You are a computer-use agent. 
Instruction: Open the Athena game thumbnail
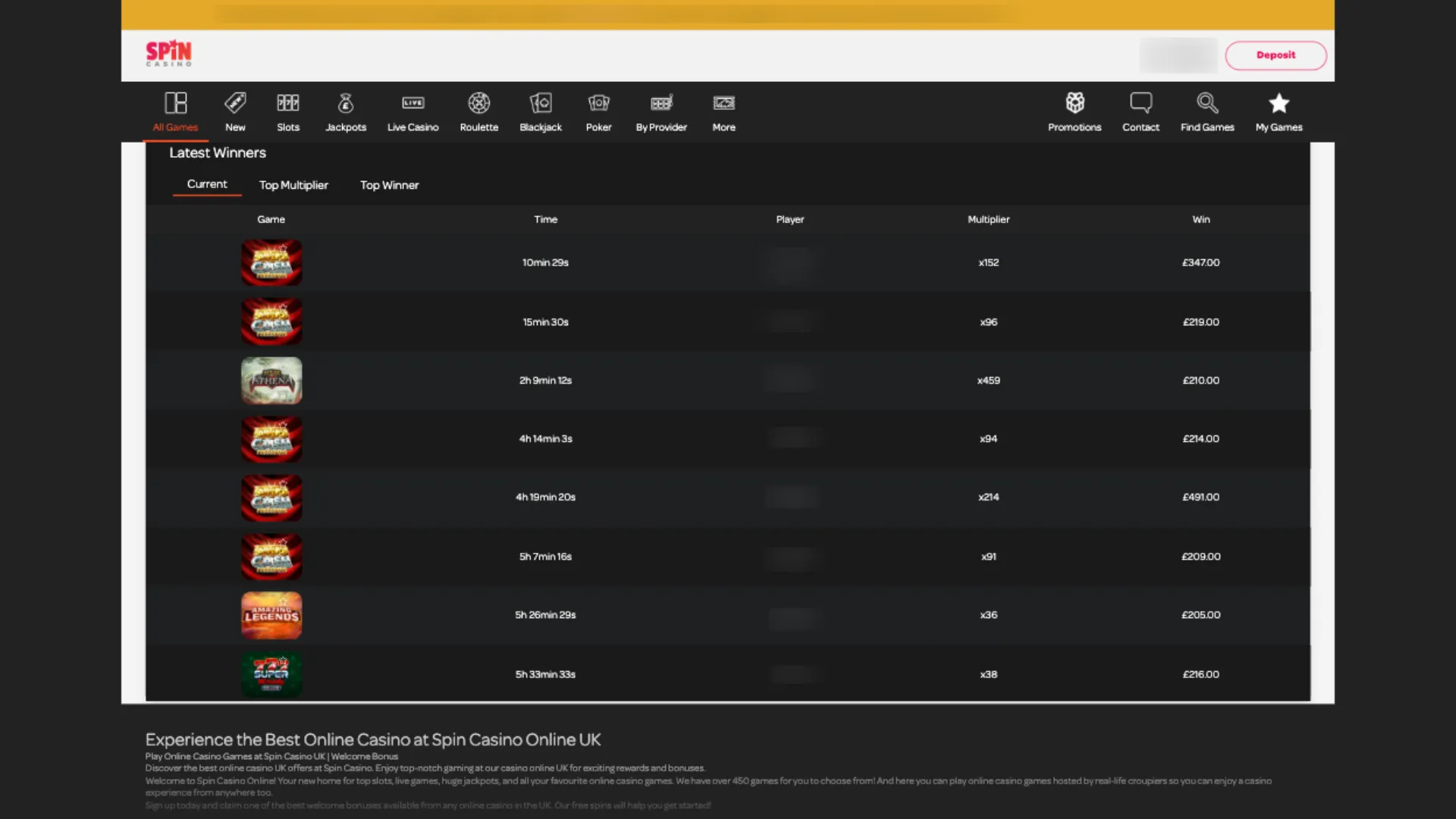point(271,380)
